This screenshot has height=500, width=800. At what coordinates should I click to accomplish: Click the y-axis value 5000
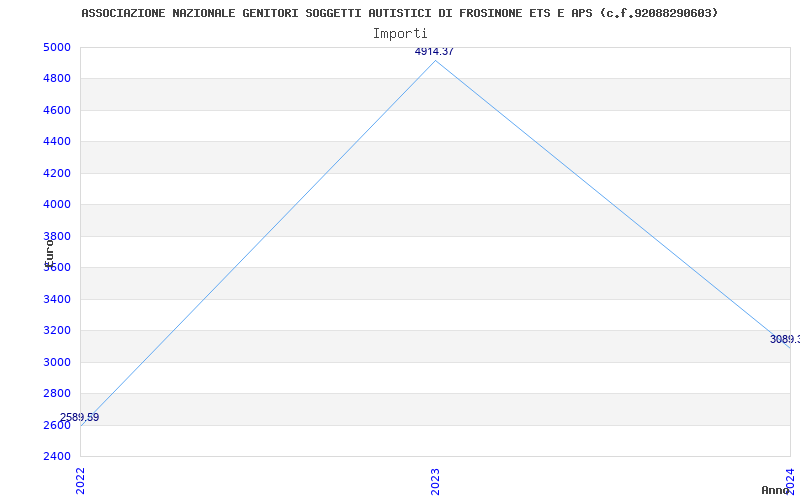click(x=56, y=47)
